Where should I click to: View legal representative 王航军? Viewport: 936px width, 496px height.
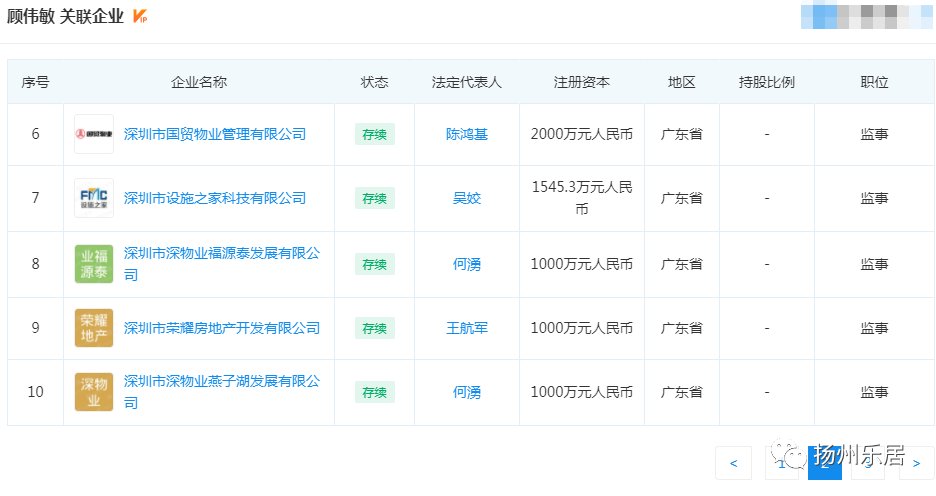click(467, 328)
